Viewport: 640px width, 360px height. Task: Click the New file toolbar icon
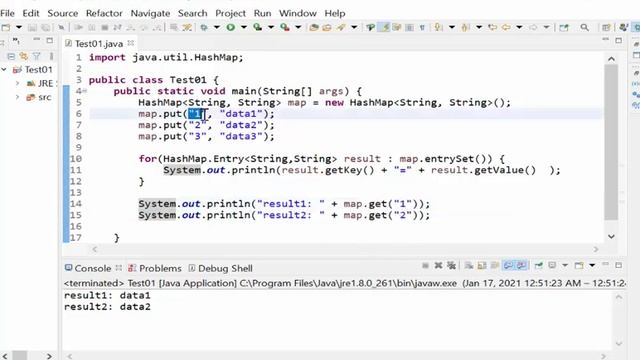tap(6, 27)
